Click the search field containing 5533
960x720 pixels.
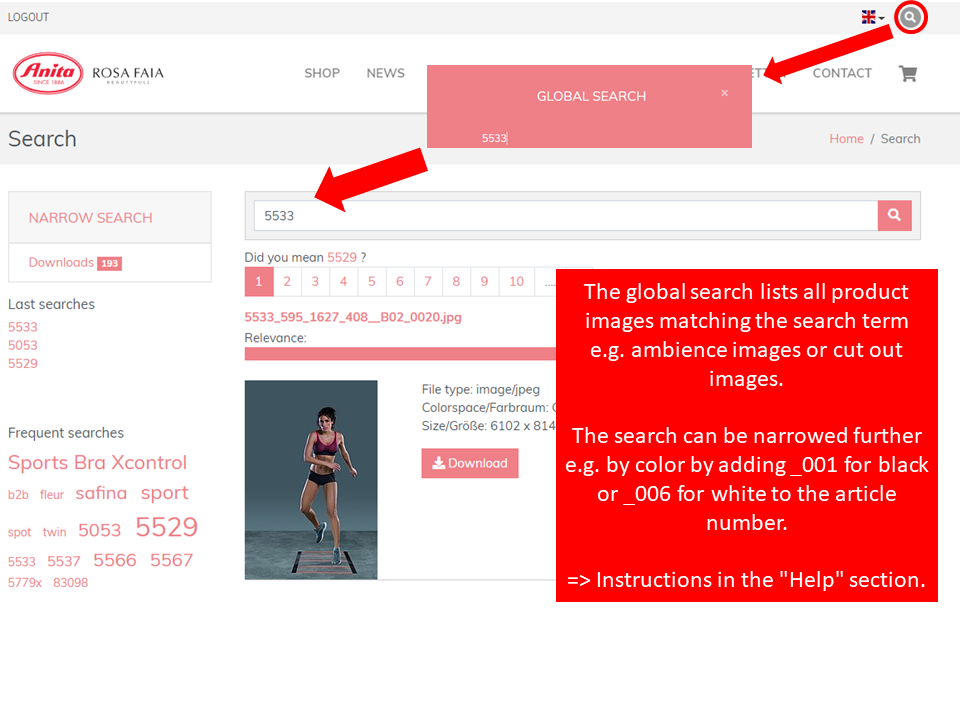coord(565,216)
